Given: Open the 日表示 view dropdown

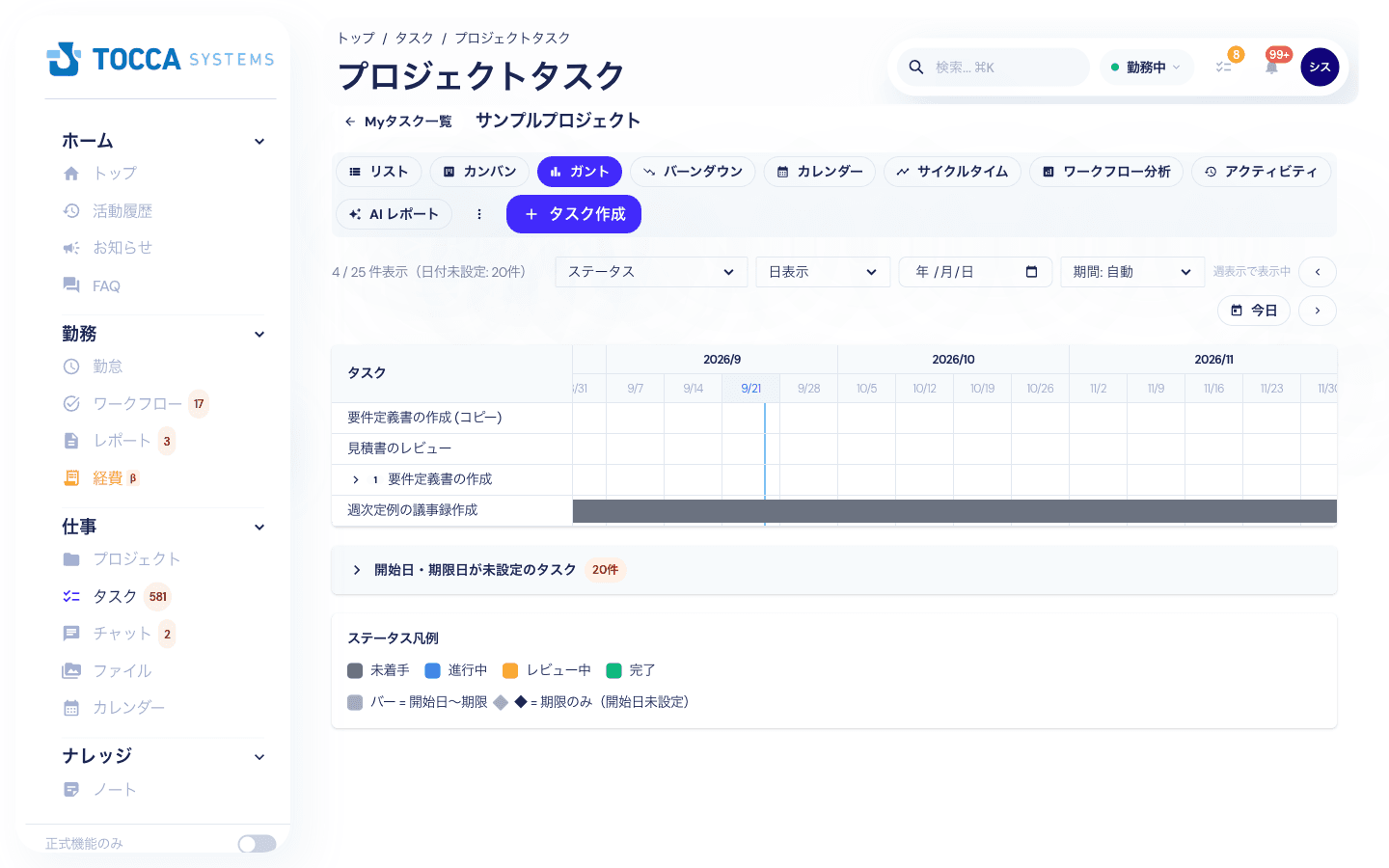Looking at the screenshot, I should pos(823,272).
